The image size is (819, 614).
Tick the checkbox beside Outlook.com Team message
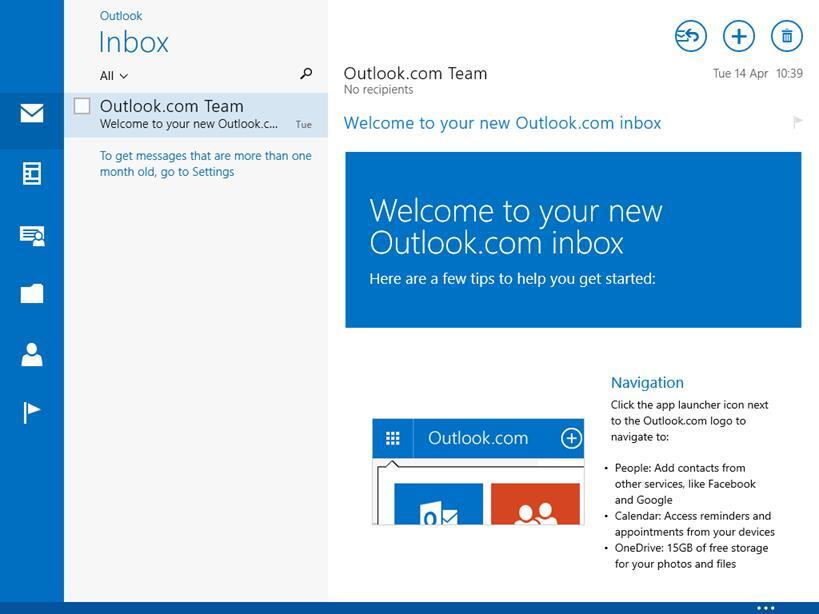click(x=82, y=105)
